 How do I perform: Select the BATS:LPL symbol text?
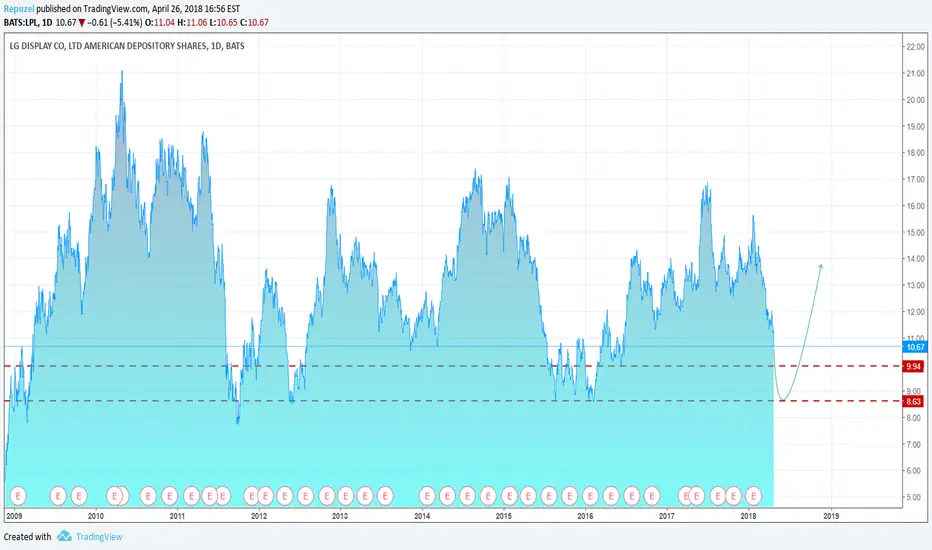(x=21, y=23)
